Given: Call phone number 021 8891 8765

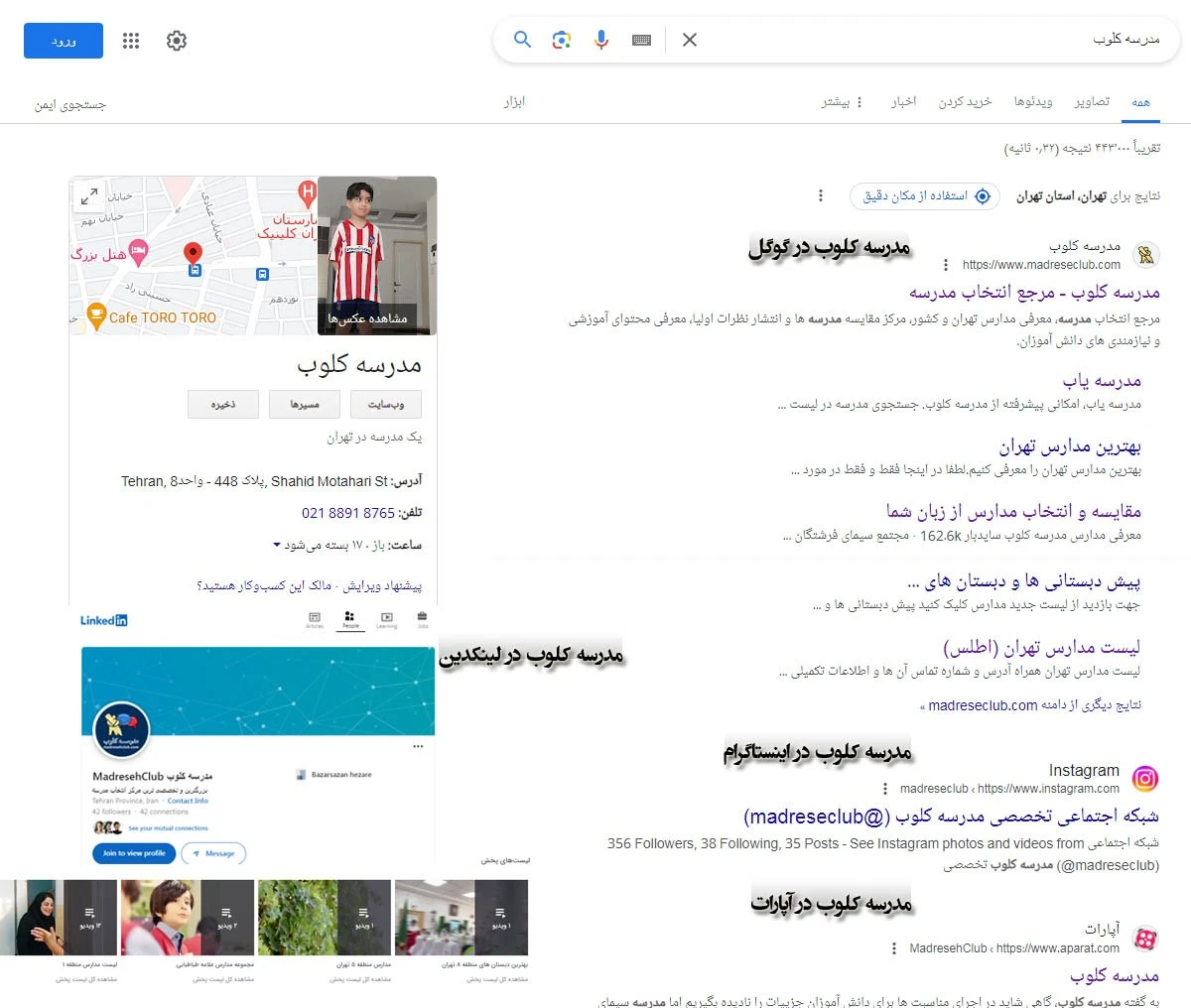Looking at the screenshot, I should click(x=348, y=513).
